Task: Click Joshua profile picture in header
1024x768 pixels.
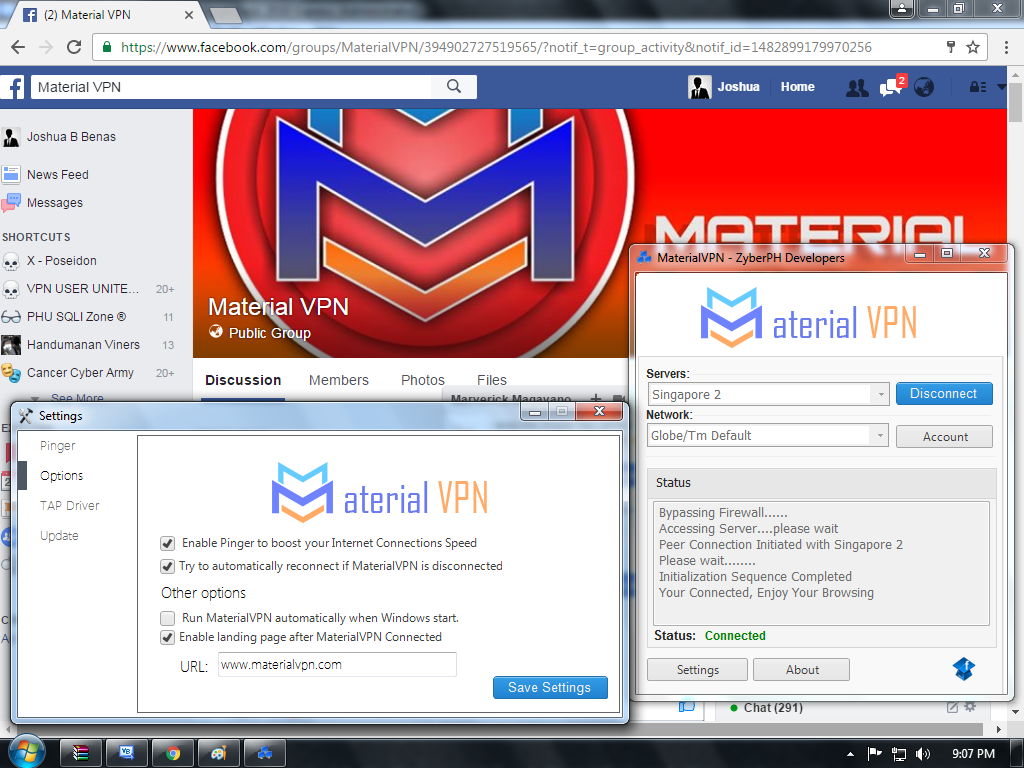Action: click(x=699, y=87)
